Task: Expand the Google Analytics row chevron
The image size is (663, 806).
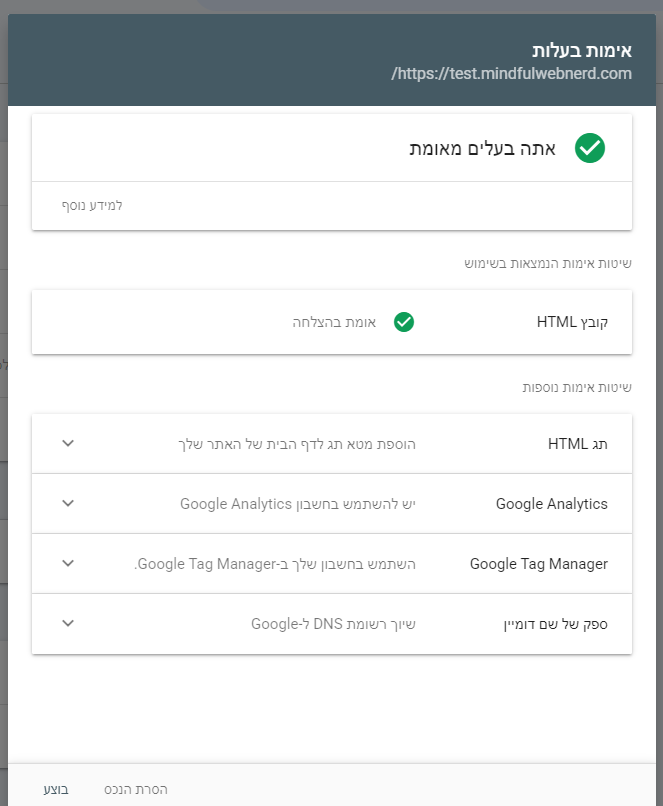Action: 68,503
